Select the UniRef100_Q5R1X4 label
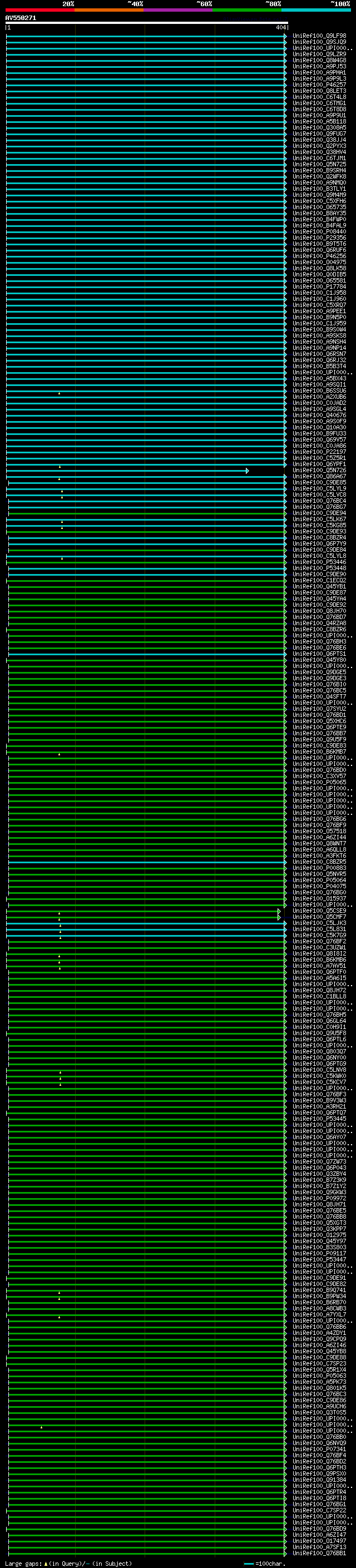Screen dimensions: 356x1568 (x=319, y=1369)
